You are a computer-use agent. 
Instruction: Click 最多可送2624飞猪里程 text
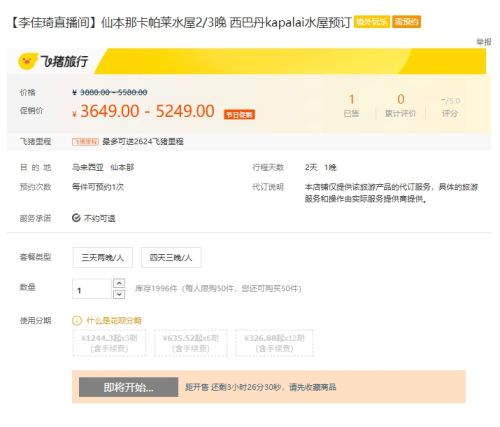[x=143, y=142]
